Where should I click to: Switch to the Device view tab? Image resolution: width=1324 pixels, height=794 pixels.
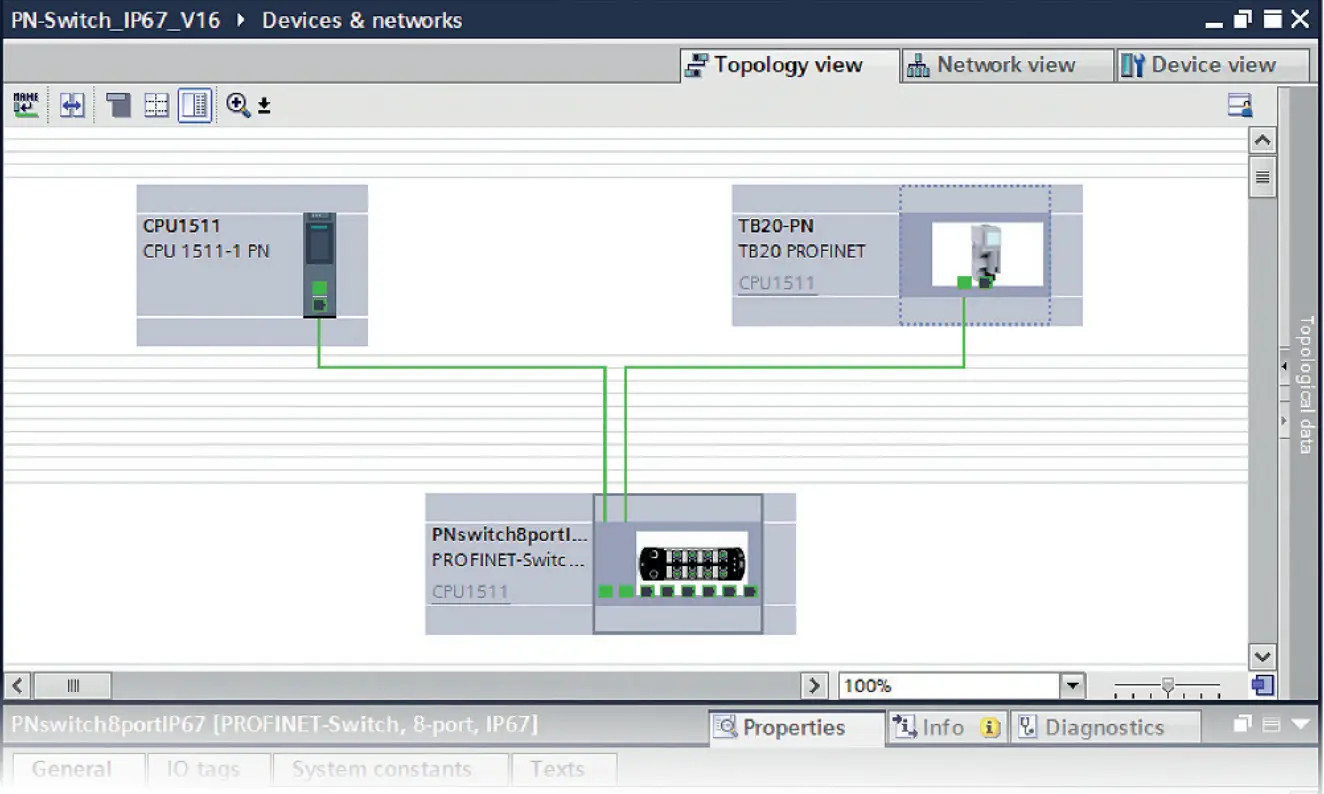[x=1212, y=64]
